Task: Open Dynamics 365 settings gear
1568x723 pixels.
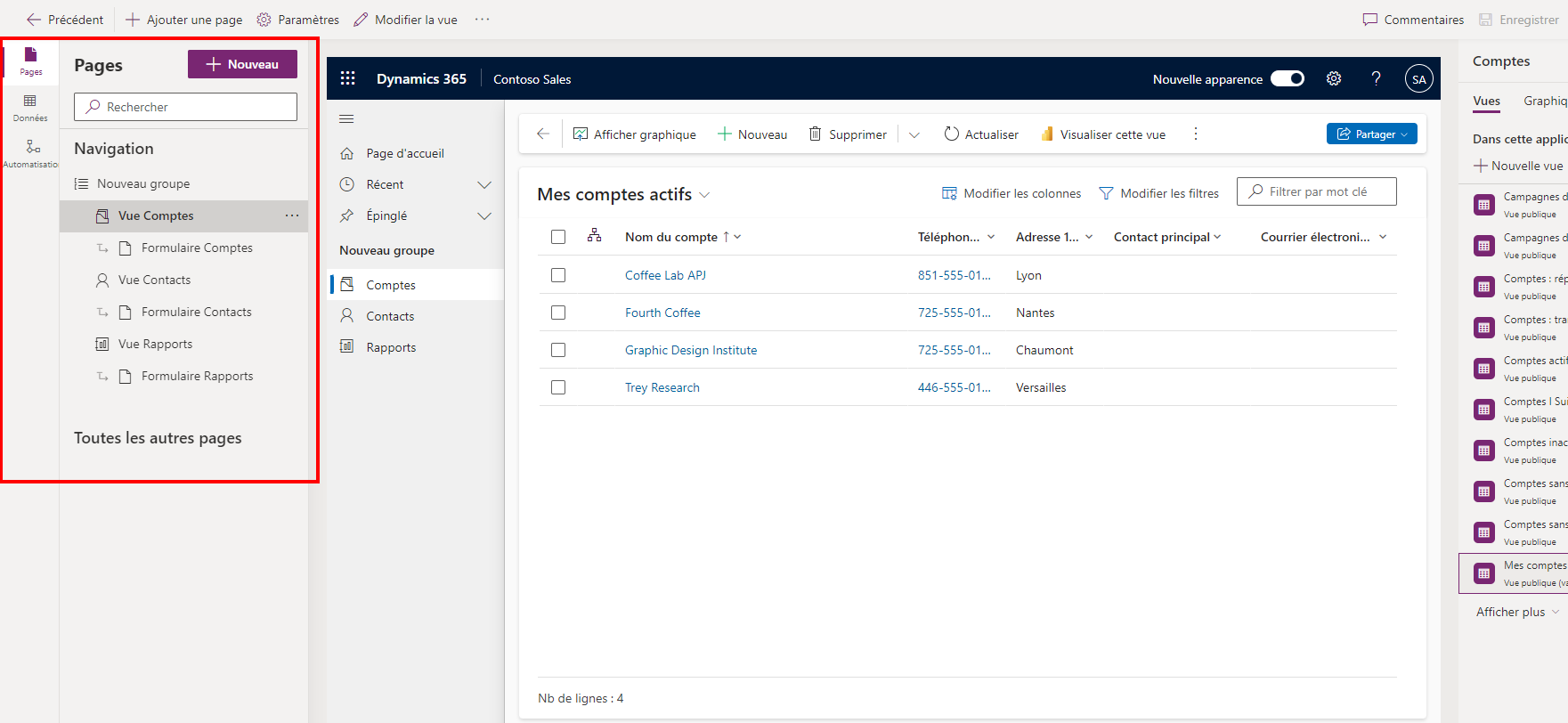Action: click(x=1334, y=78)
